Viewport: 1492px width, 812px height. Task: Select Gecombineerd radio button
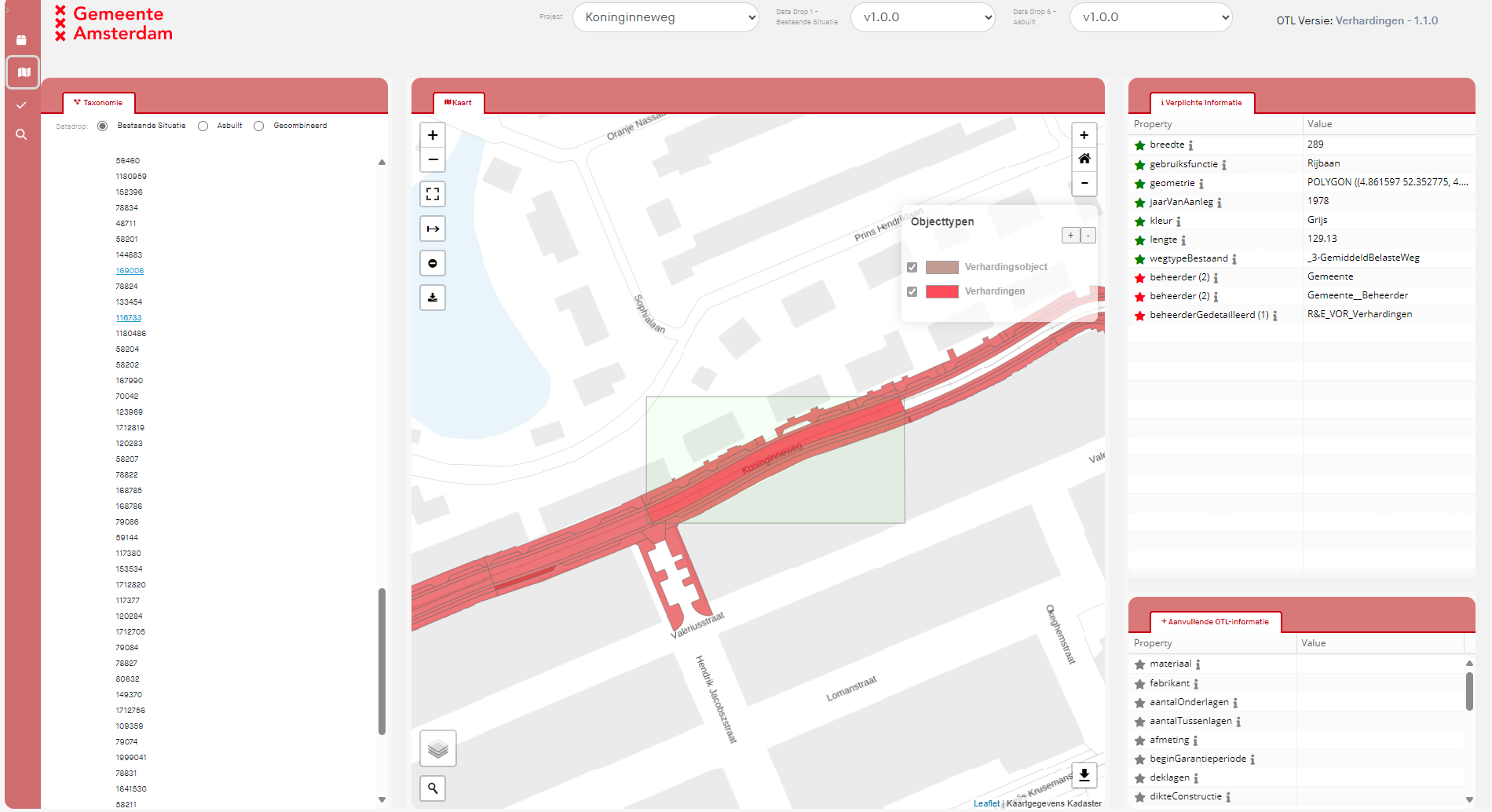258,126
